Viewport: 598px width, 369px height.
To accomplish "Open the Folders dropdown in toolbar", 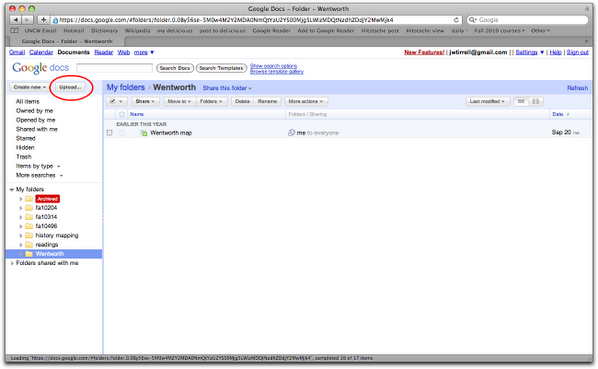I will pyautogui.click(x=211, y=101).
